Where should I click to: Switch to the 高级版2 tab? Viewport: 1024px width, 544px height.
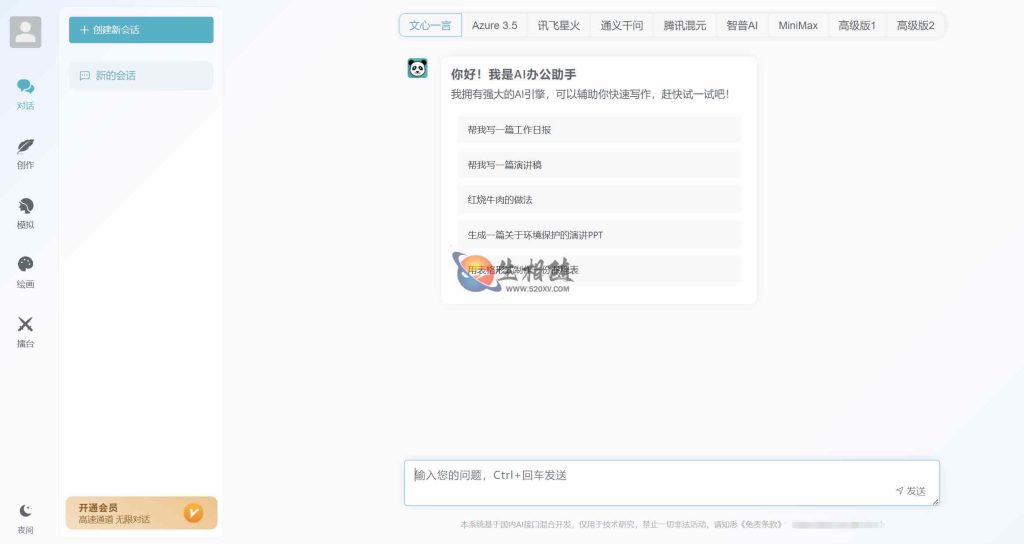[916, 25]
